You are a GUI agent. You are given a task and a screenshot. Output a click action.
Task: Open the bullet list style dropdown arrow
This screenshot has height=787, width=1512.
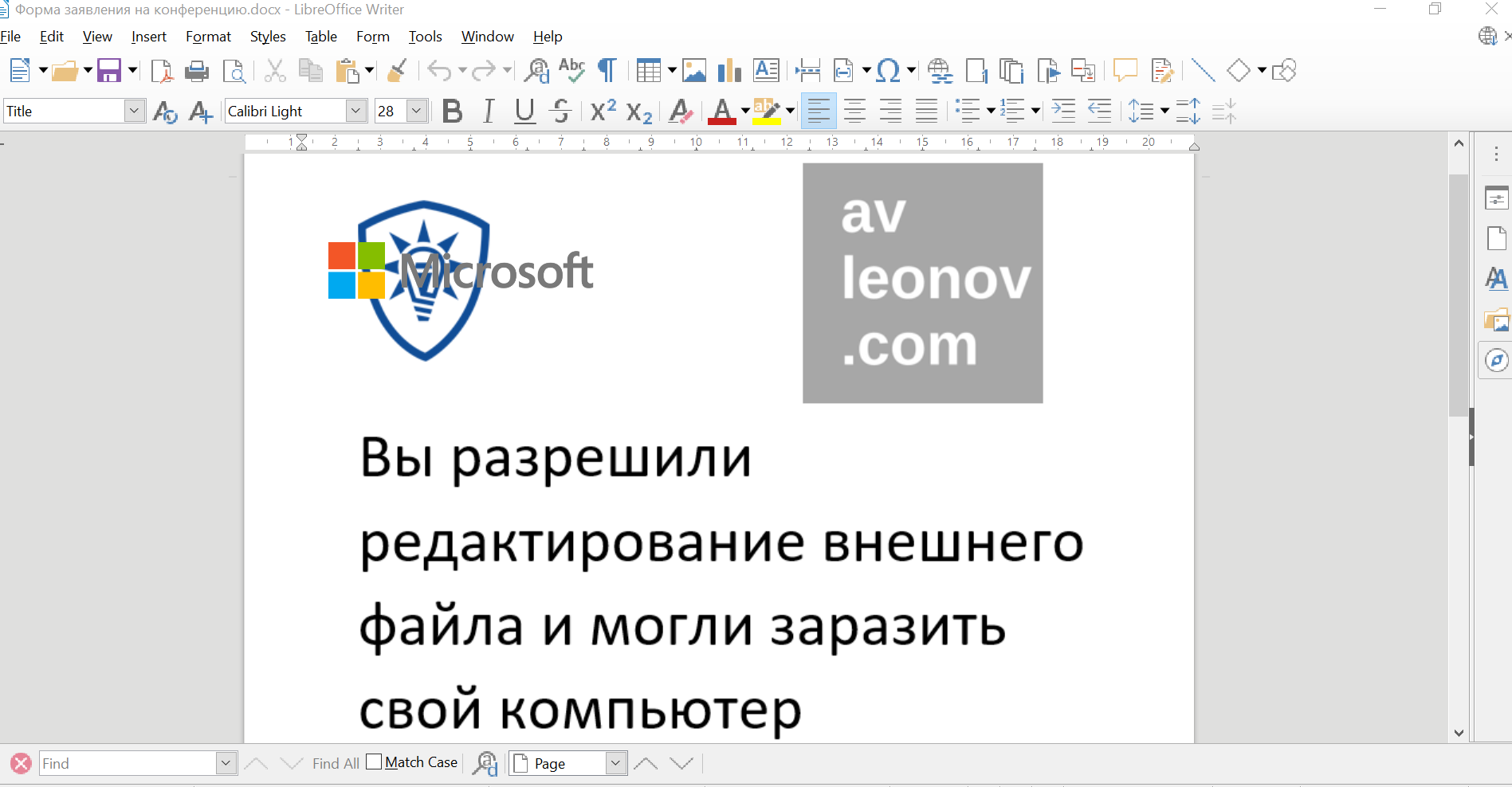pos(991,112)
